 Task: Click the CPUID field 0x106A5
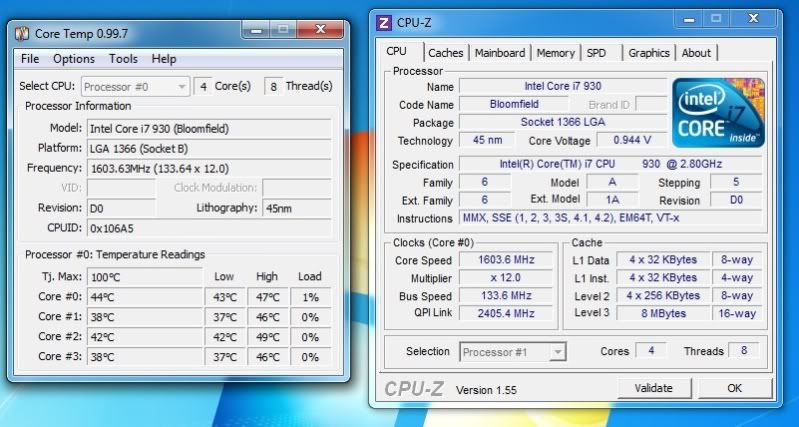click(209, 228)
